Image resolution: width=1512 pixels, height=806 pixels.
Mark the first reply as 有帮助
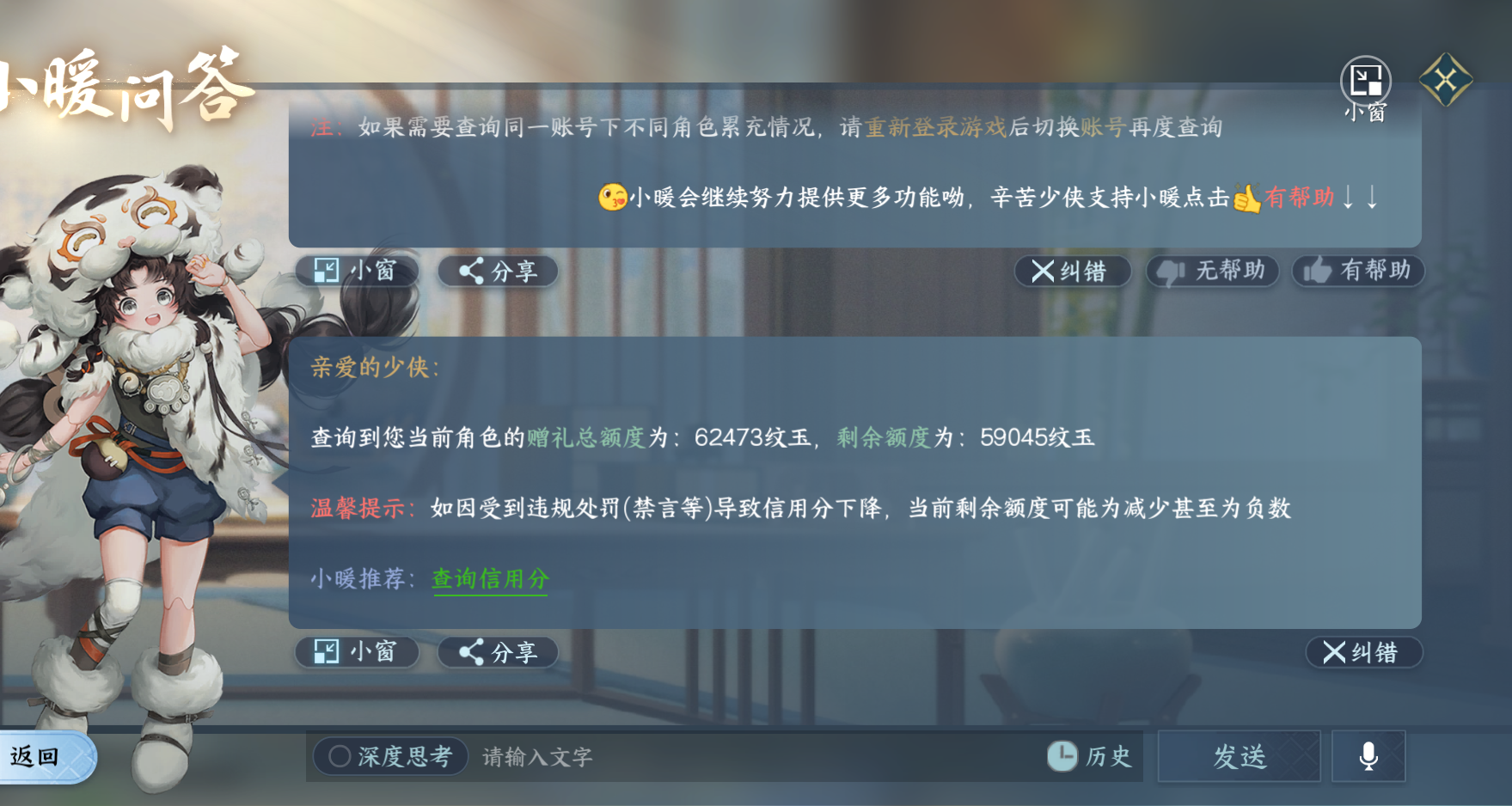1357,272
